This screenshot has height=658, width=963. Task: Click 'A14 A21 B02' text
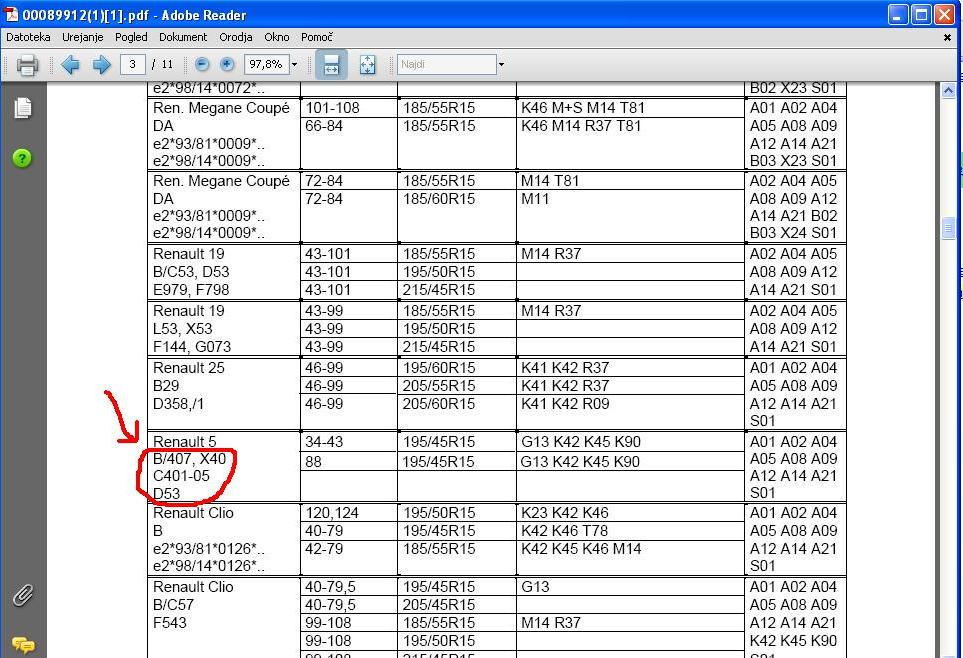coord(793,216)
